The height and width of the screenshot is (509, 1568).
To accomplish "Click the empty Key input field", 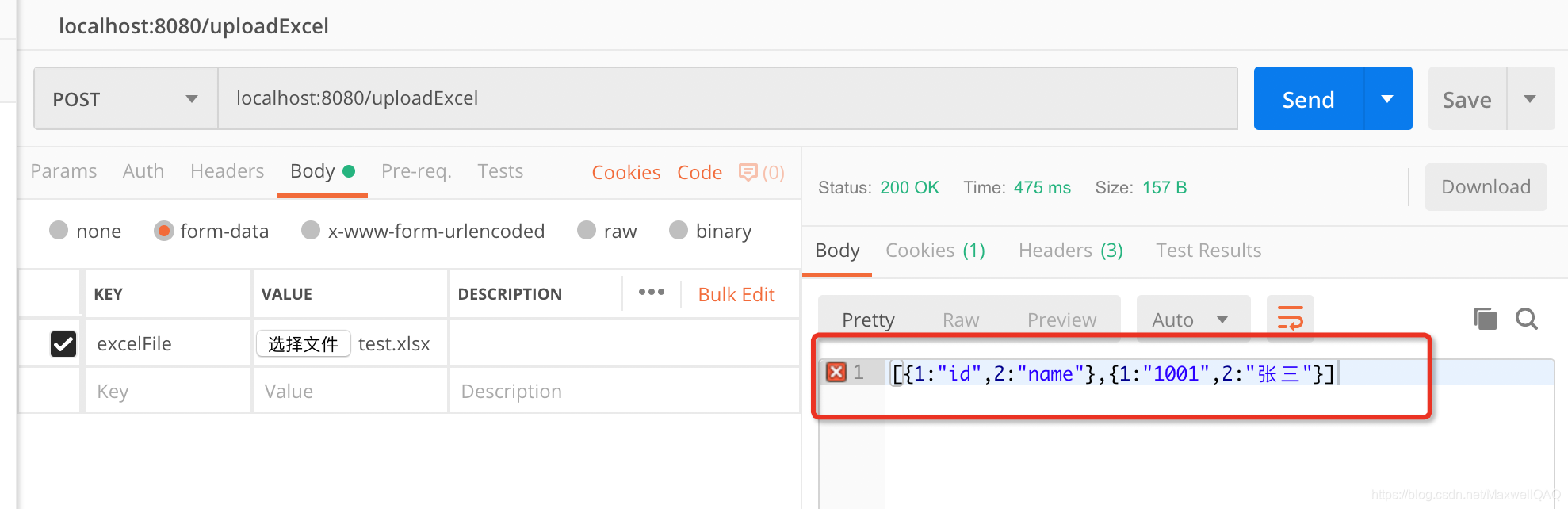I will point(167,391).
